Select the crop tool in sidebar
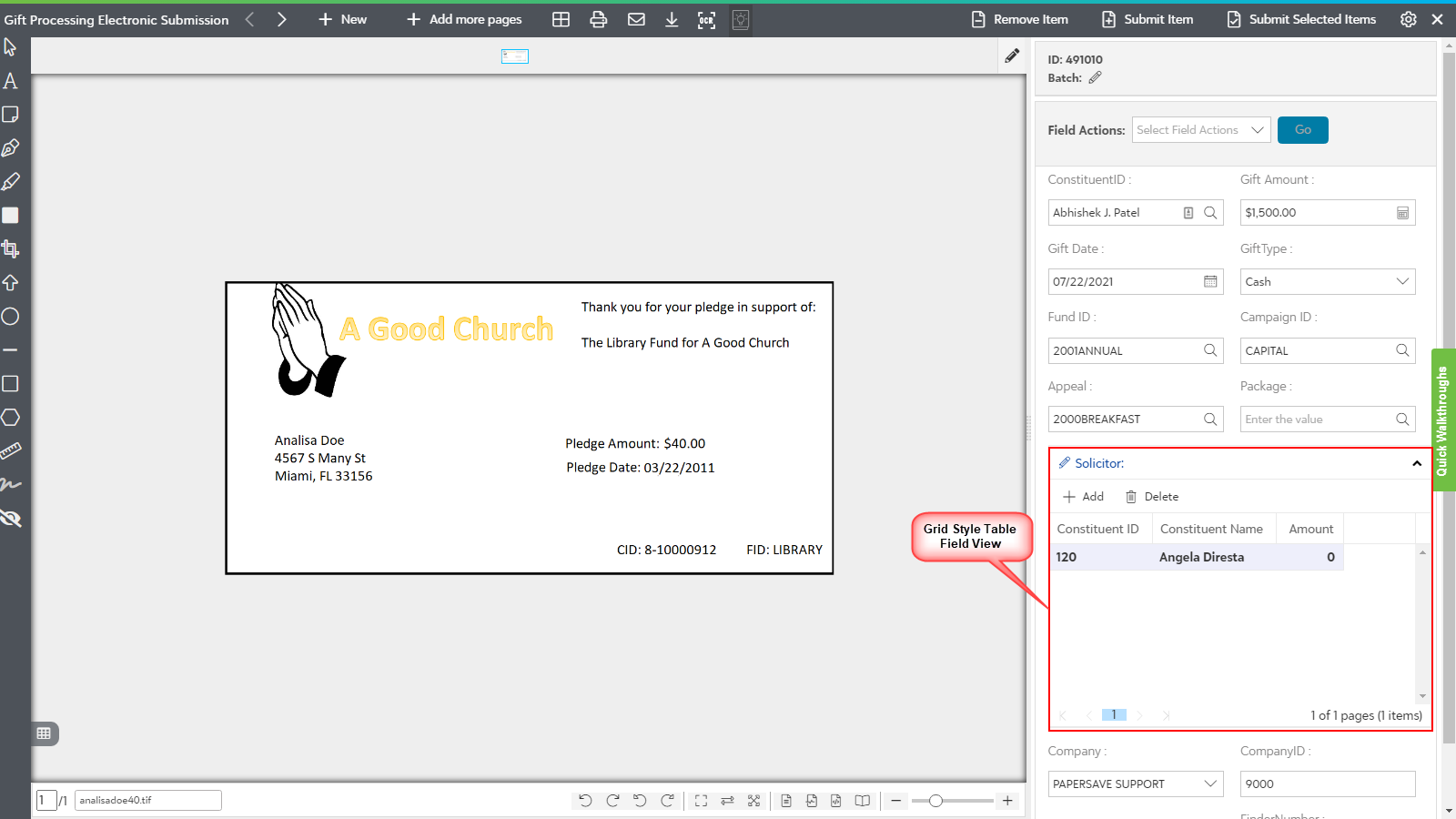This screenshot has width=1456, height=819. pyautogui.click(x=11, y=248)
